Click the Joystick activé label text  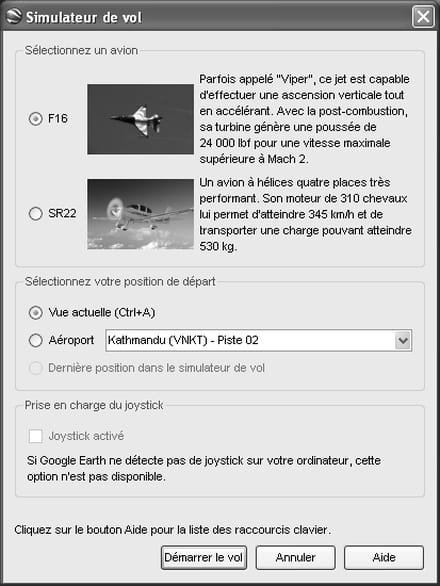tap(86, 436)
